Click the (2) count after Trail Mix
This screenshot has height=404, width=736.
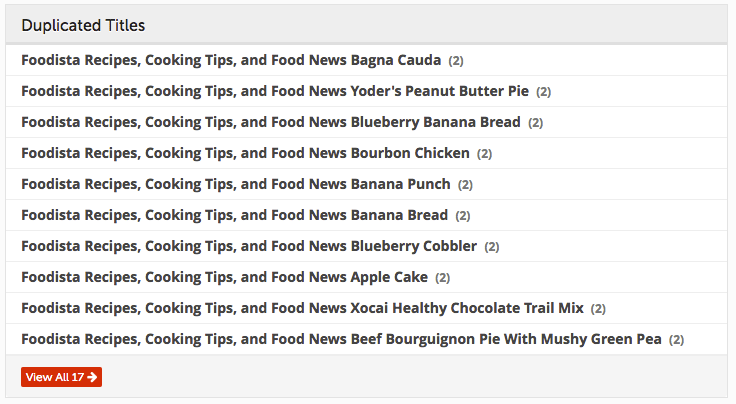[x=598, y=309]
